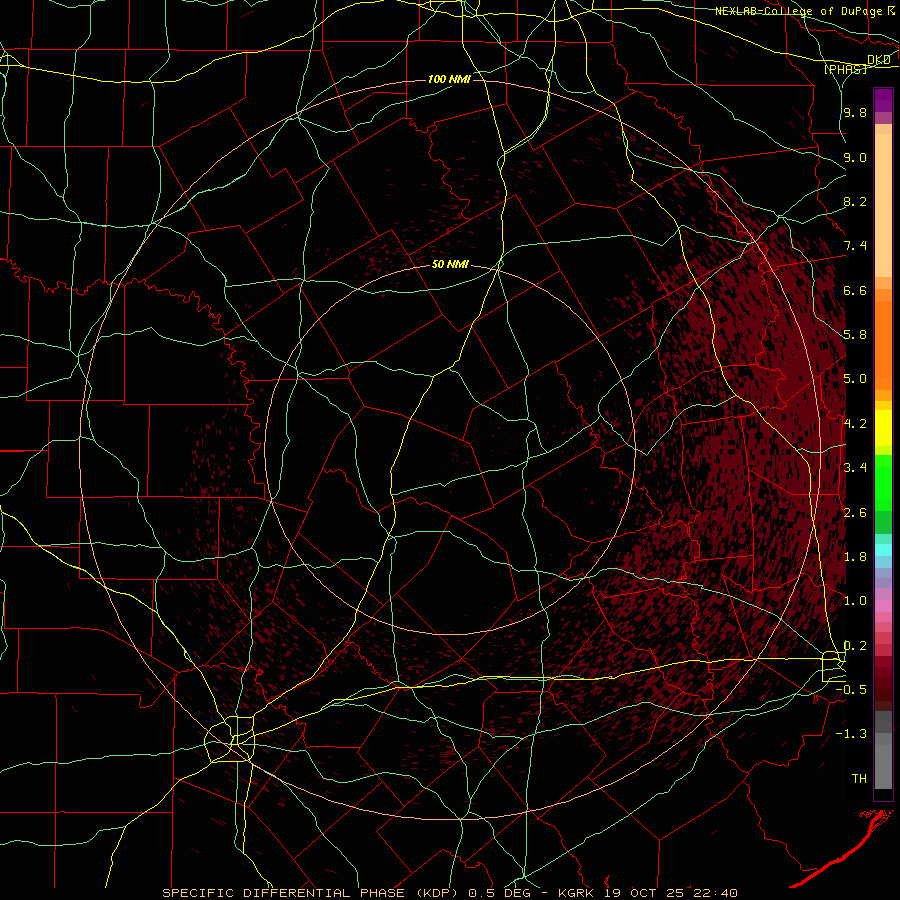Pick the cyan band of the color scale

point(883,550)
